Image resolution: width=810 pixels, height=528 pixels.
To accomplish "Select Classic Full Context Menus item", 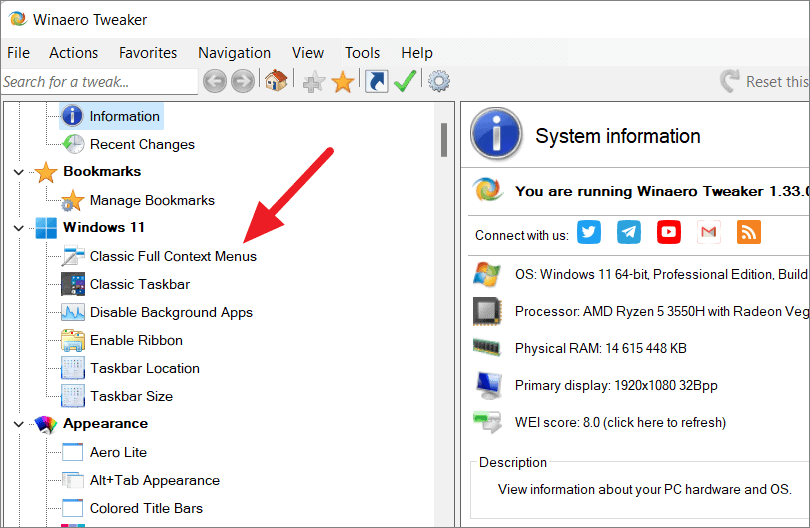I will click(x=173, y=256).
